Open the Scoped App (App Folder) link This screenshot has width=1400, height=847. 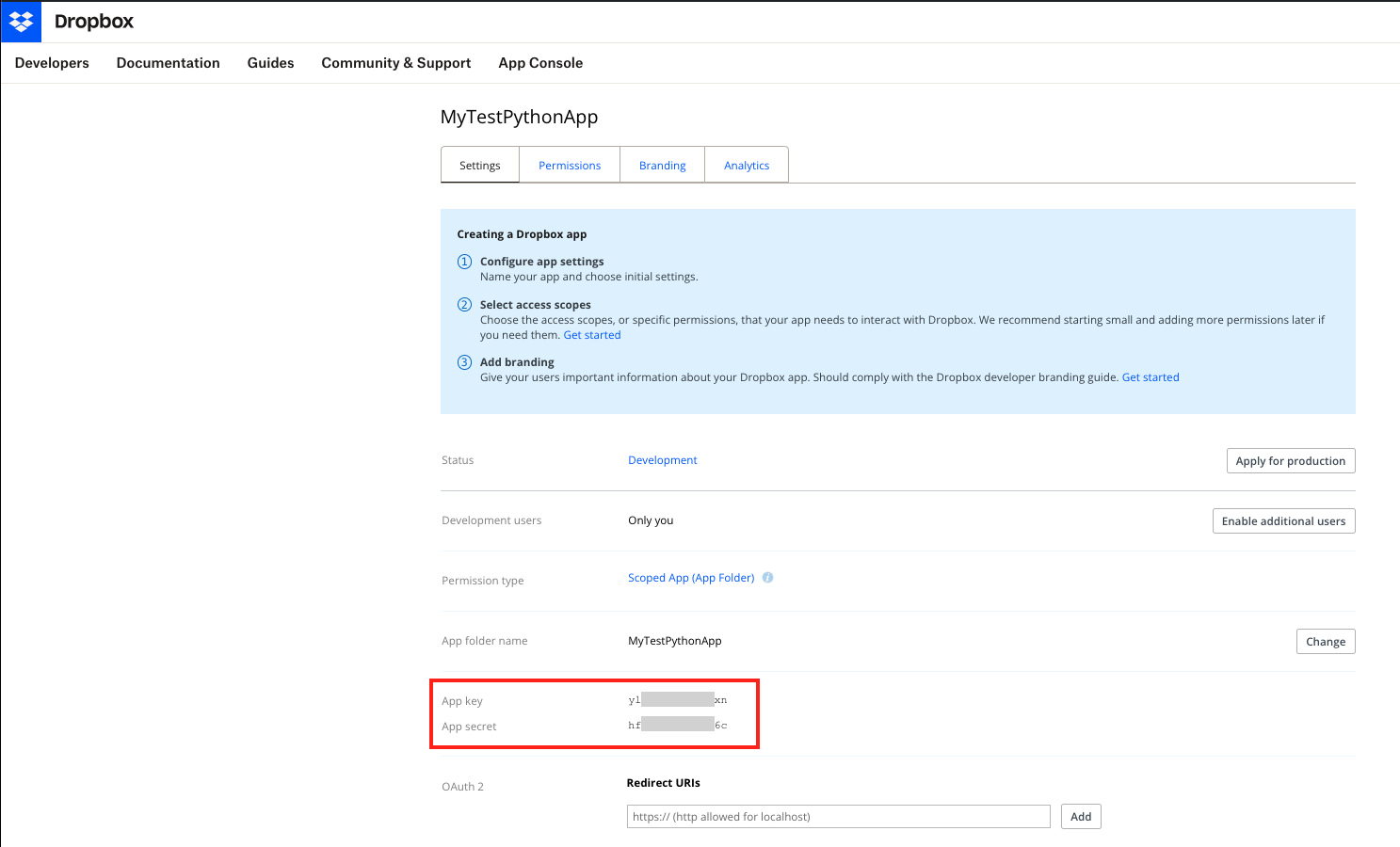click(x=691, y=578)
